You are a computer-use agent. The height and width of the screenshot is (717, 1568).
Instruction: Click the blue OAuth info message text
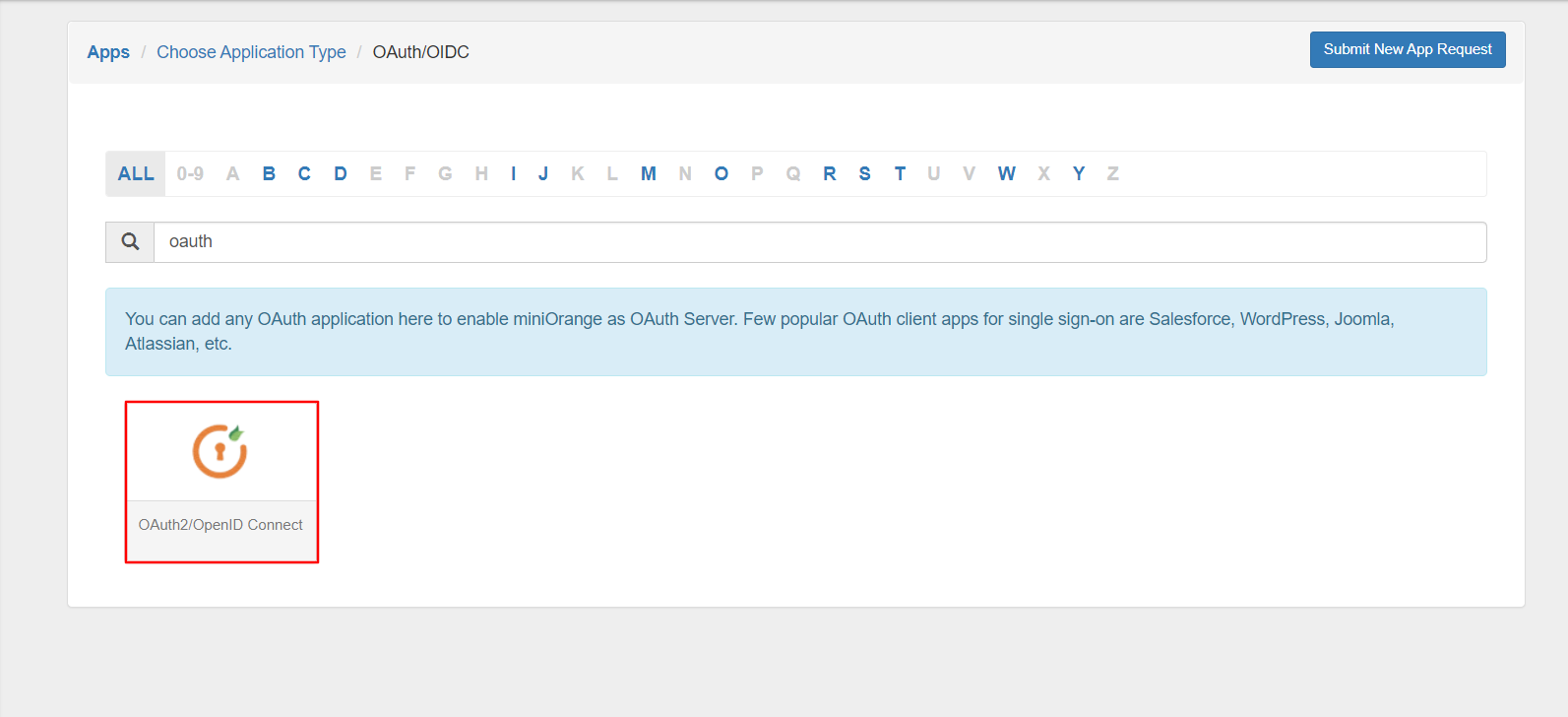point(759,332)
